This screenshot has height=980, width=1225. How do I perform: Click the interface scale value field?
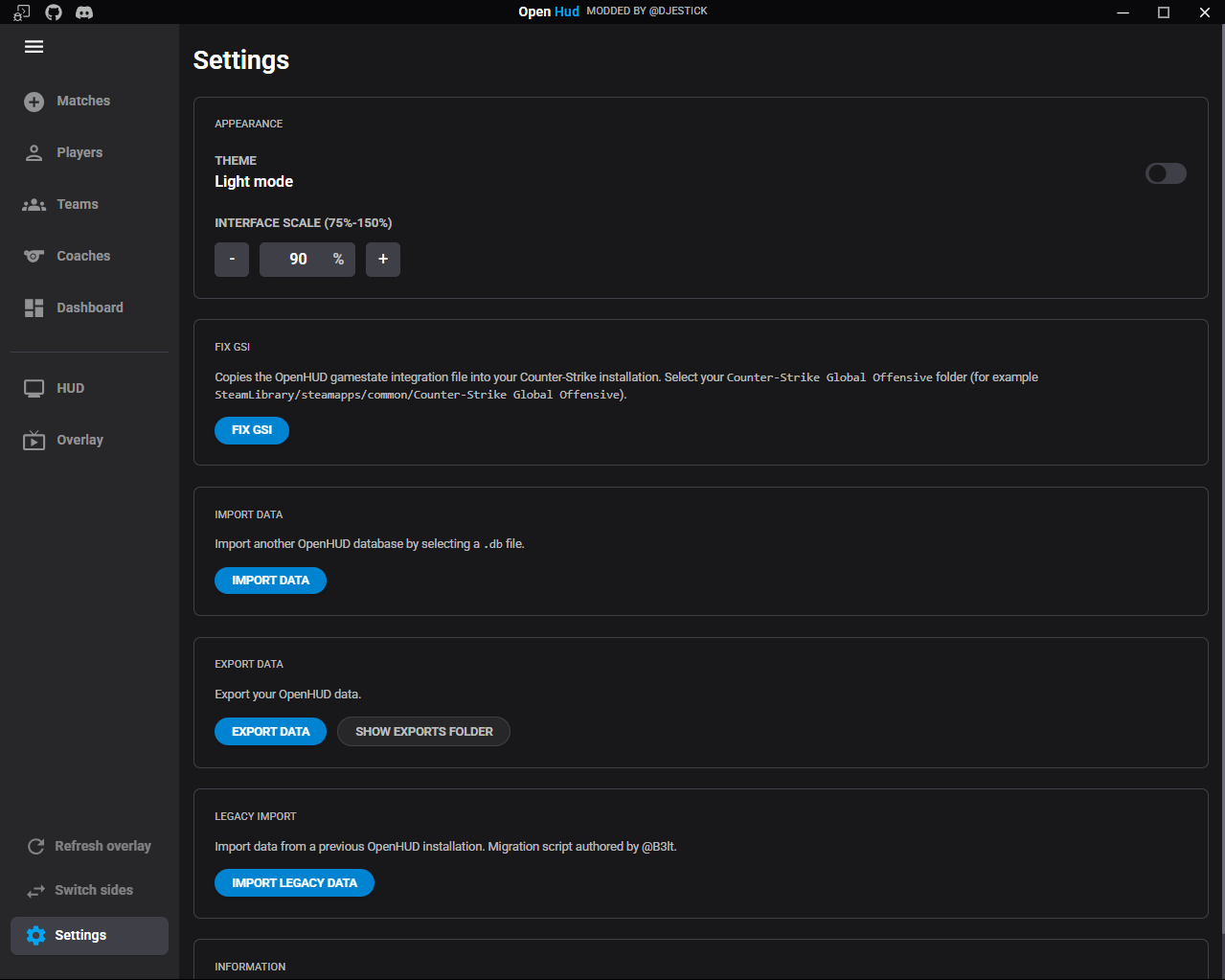(x=307, y=260)
